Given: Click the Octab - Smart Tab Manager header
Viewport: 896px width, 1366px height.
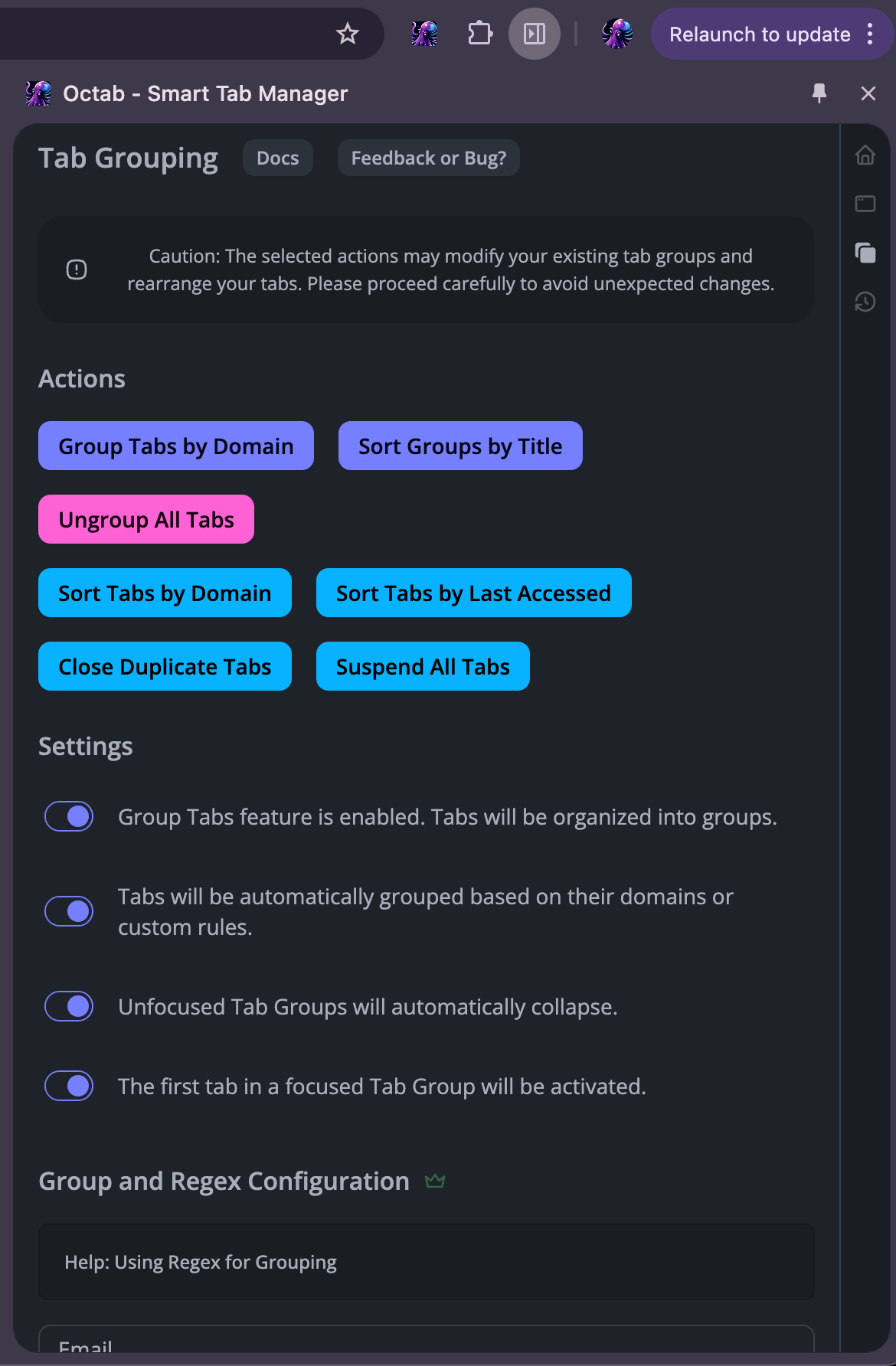Looking at the screenshot, I should pyautogui.click(x=204, y=93).
